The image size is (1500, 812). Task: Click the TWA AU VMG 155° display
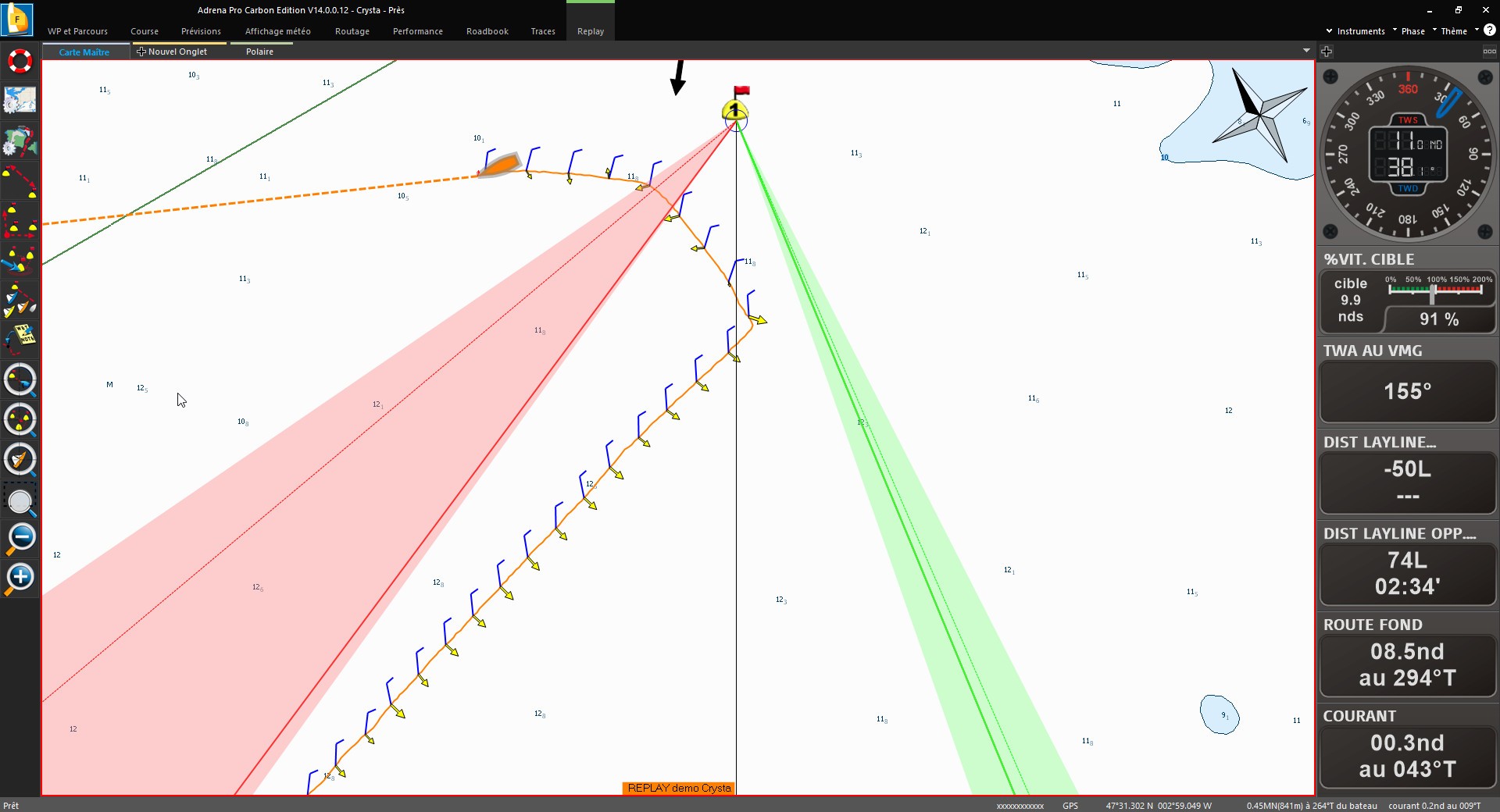pyautogui.click(x=1408, y=391)
